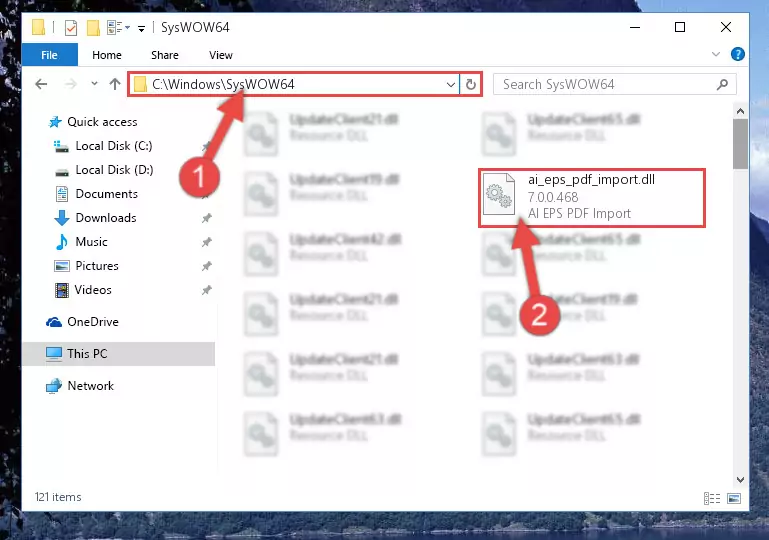Open Local Disk (D:) in sidebar
Screen dimensions: 769x540
(104, 170)
